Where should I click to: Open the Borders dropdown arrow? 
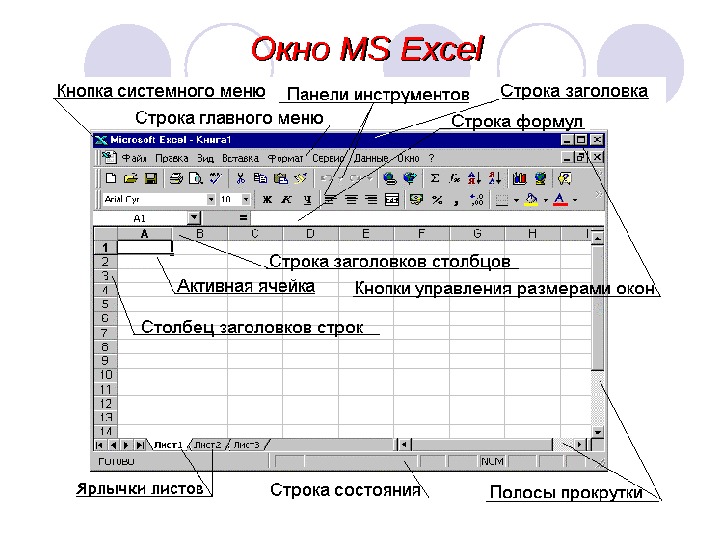pyautogui.click(x=516, y=200)
